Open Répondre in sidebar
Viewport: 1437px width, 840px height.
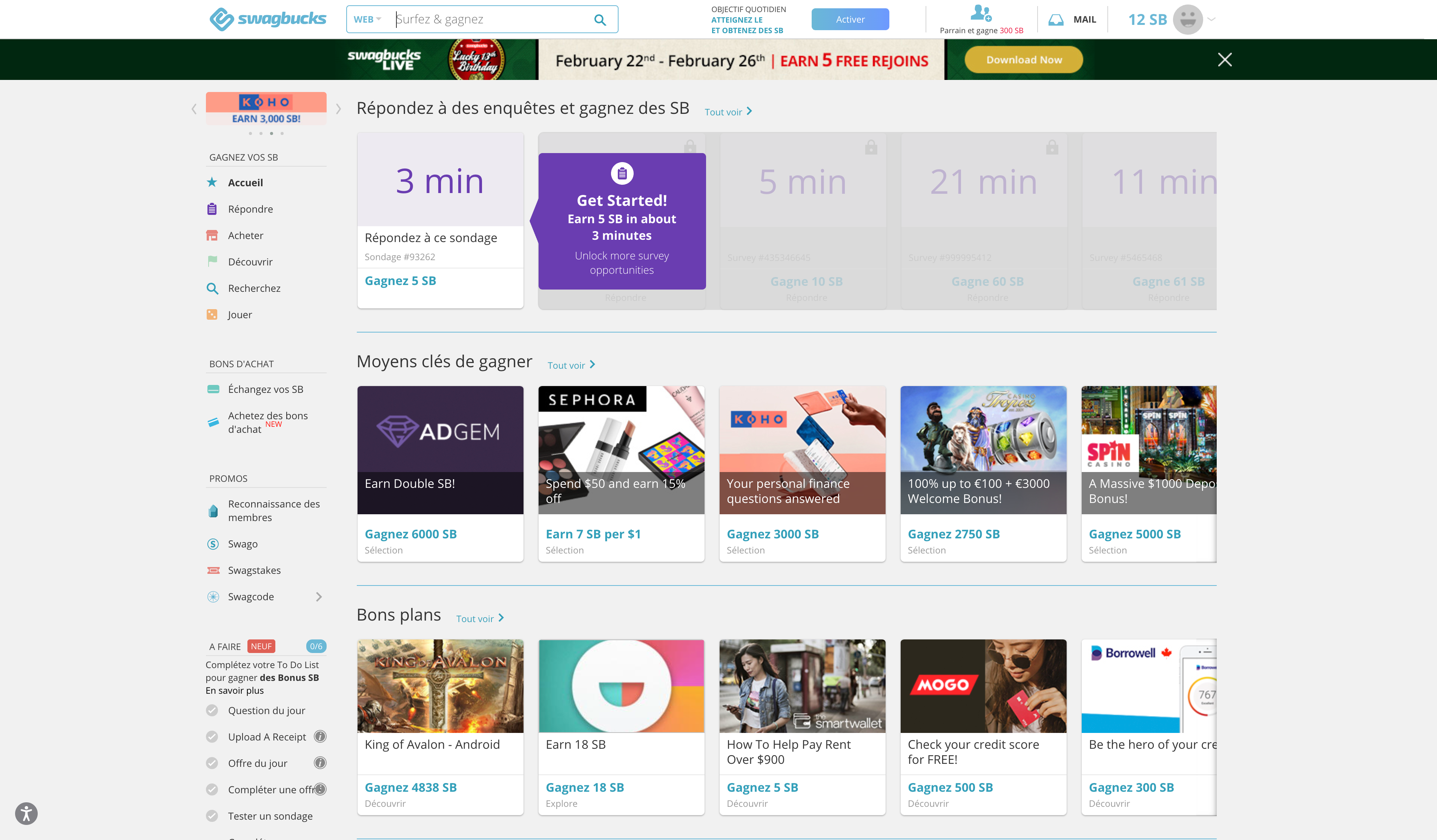250,208
